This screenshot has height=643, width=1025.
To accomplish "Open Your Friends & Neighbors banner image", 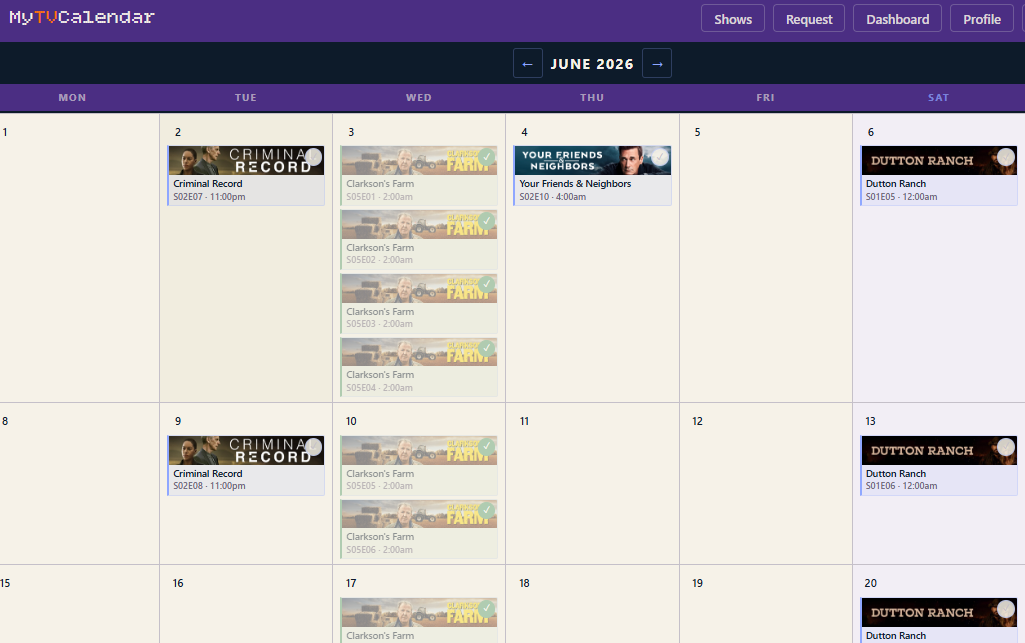I will coord(592,160).
